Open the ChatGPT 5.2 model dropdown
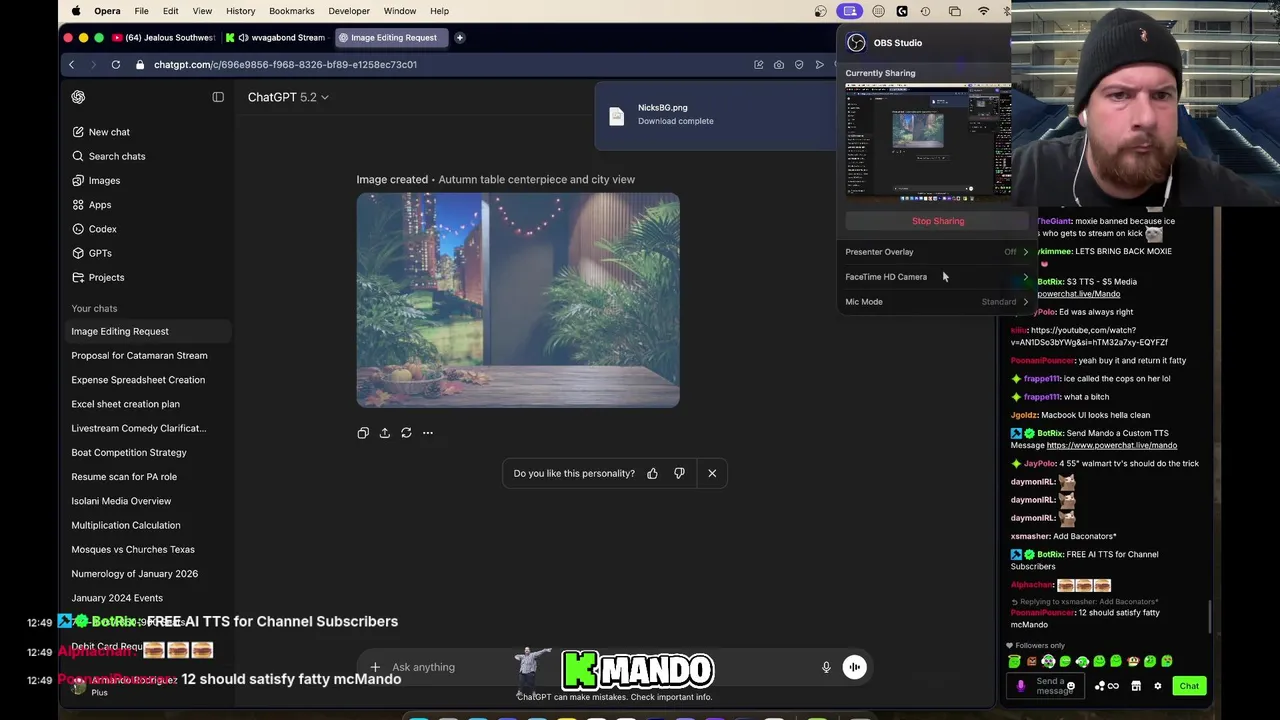 pos(288,97)
